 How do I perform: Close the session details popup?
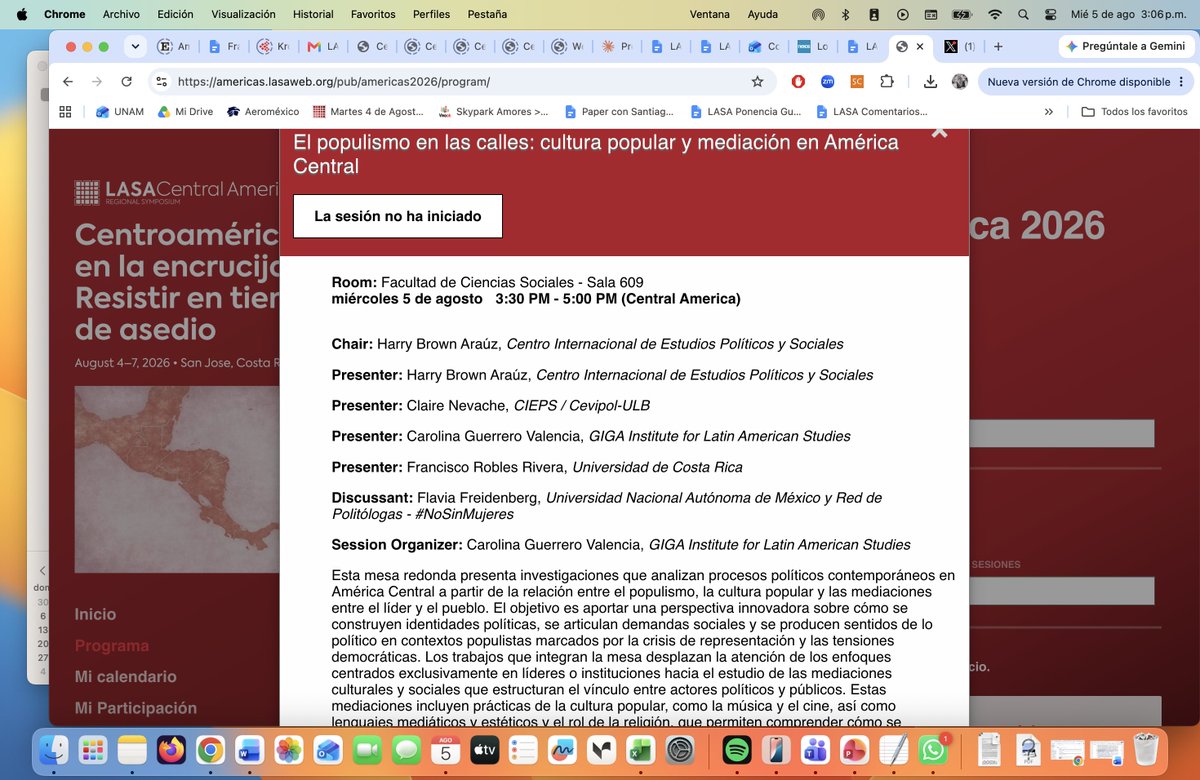tap(938, 131)
